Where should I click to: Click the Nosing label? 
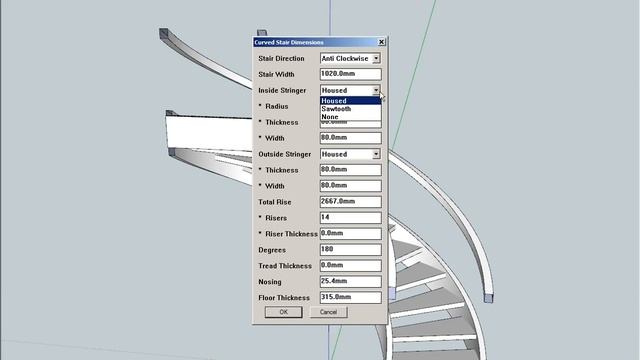click(x=270, y=282)
